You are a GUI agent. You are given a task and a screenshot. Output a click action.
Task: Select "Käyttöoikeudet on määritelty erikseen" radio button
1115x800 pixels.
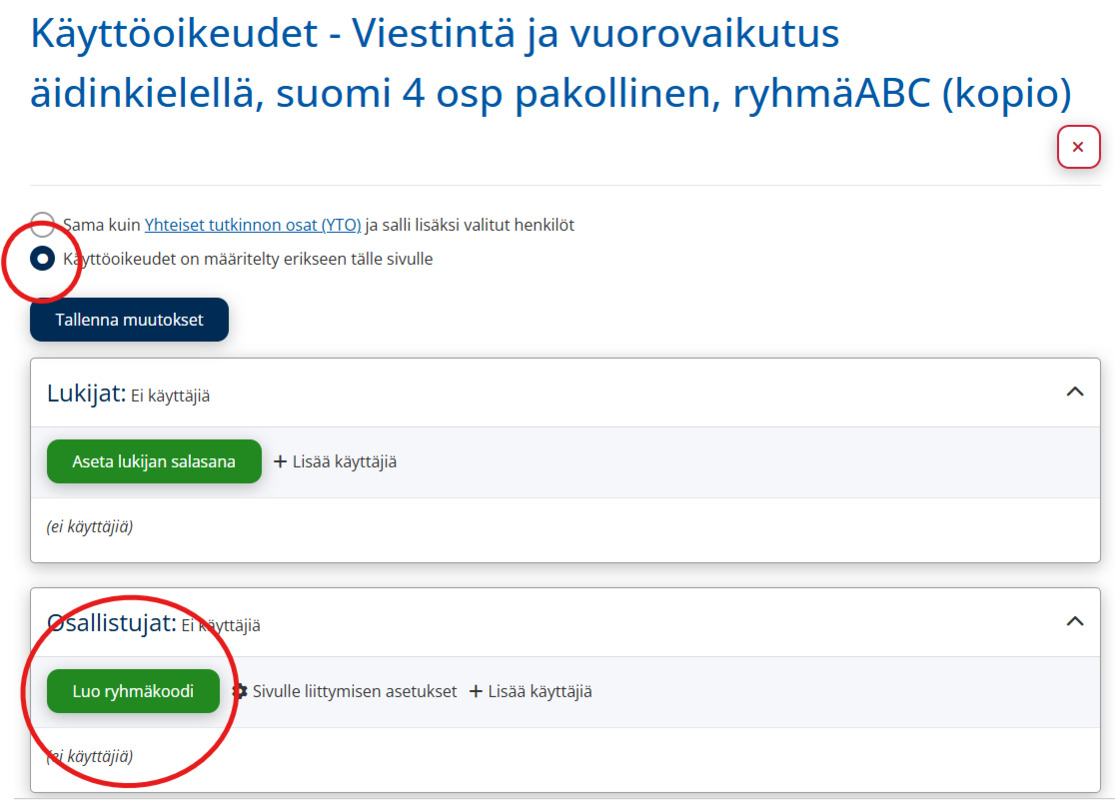(x=43, y=259)
